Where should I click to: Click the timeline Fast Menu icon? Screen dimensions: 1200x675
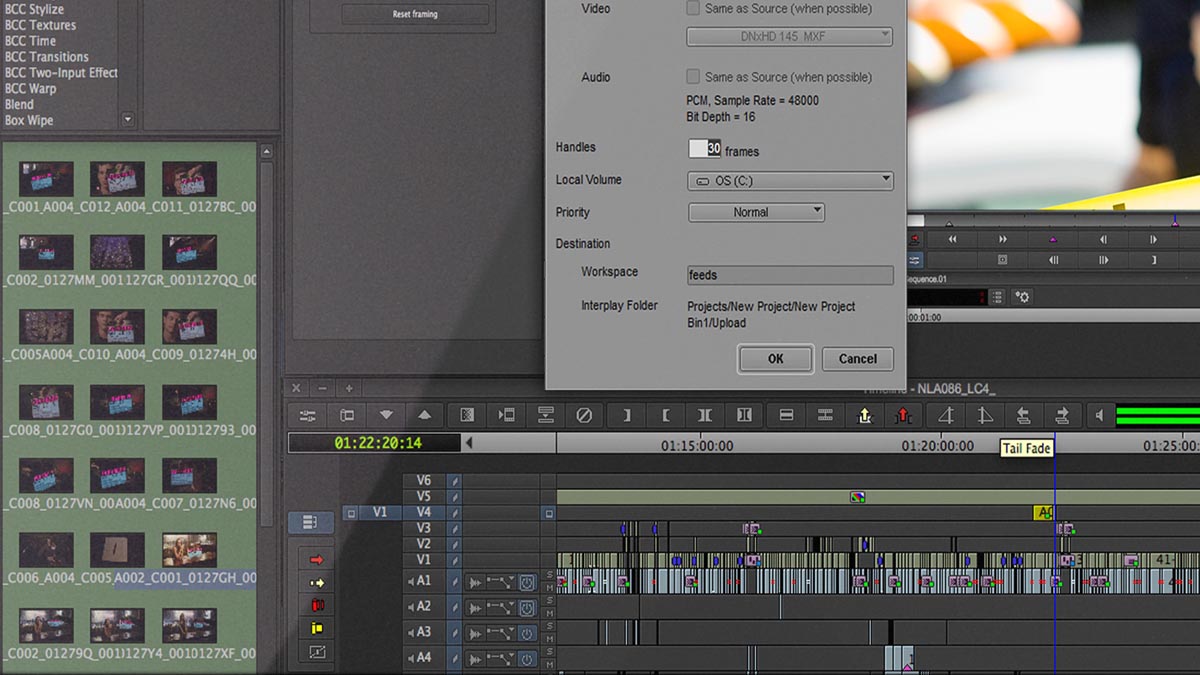[x=308, y=415]
